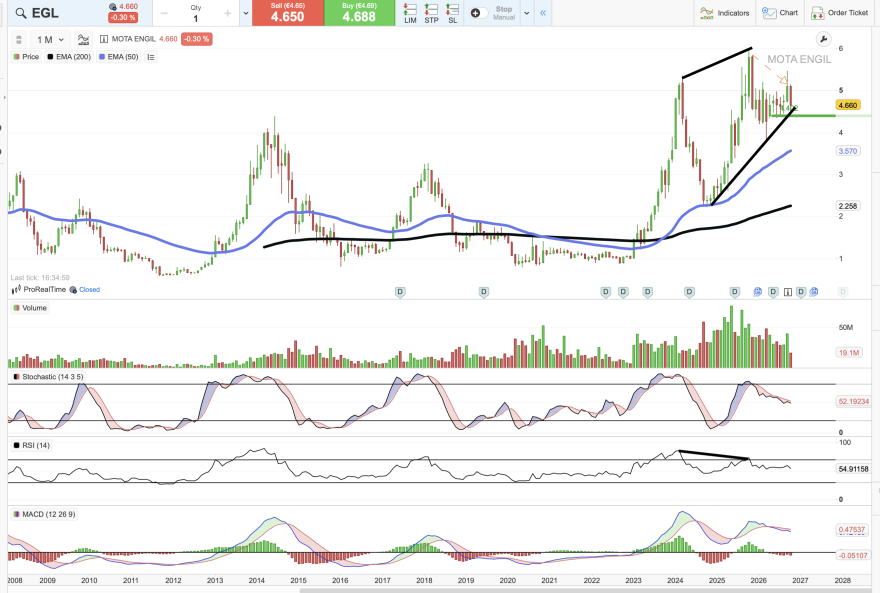Image resolution: width=880 pixels, height=593 pixels.
Task: Increase quantity with the plus button
Action: tap(227, 13)
